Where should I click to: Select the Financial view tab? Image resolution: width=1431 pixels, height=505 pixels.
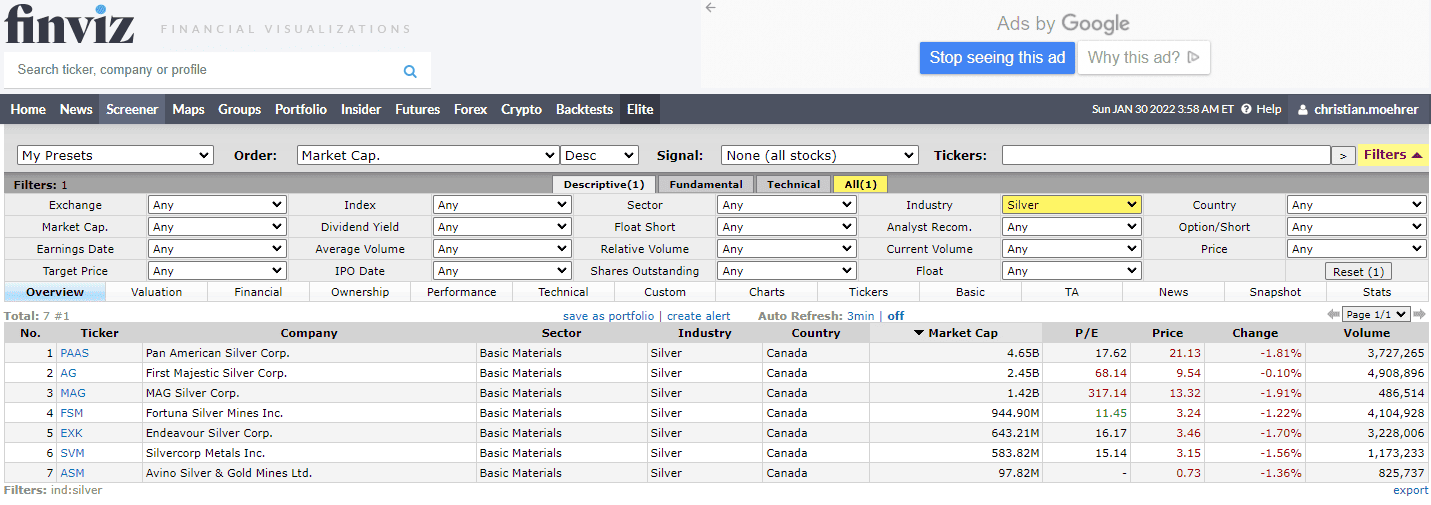point(258,292)
